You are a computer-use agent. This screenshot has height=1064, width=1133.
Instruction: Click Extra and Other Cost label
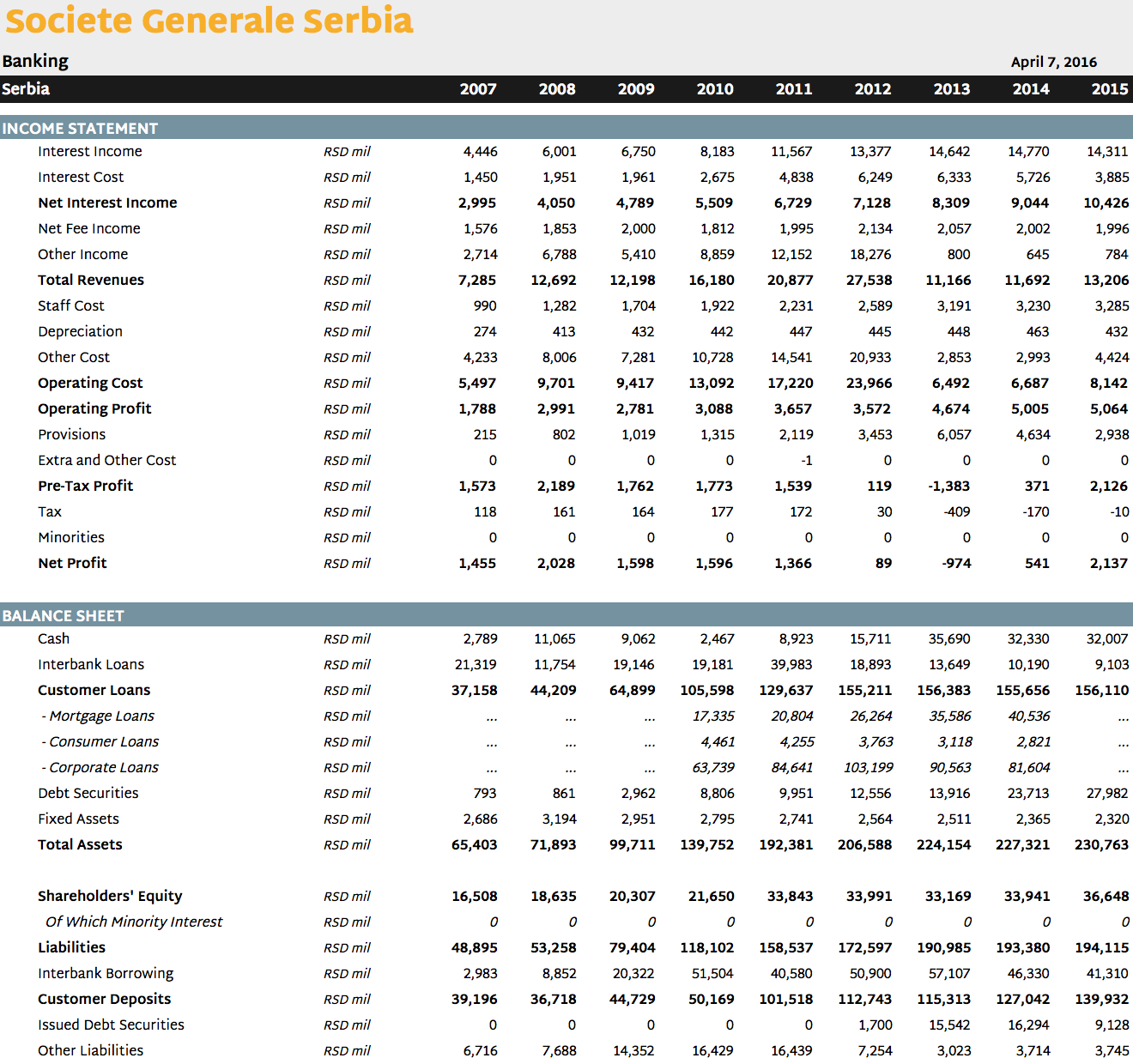(107, 461)
